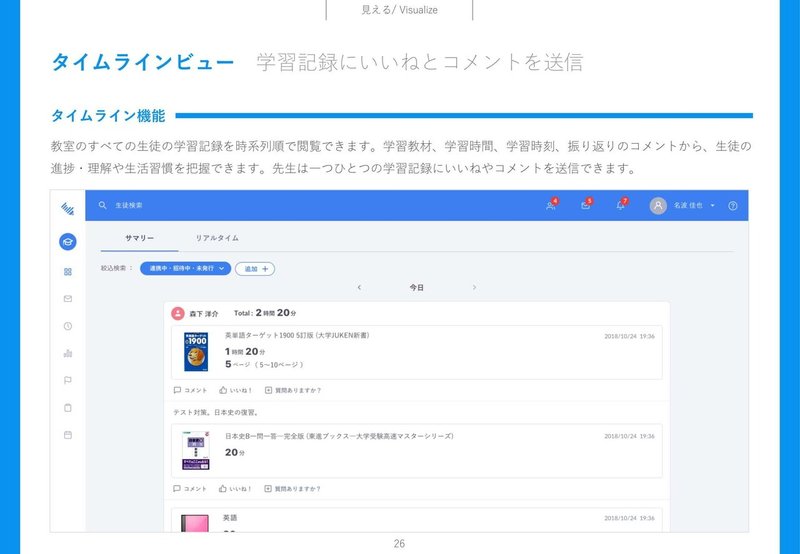Switch to the サマリー tab
This screenshot has height=554, width=800.
tap(139, 238)
